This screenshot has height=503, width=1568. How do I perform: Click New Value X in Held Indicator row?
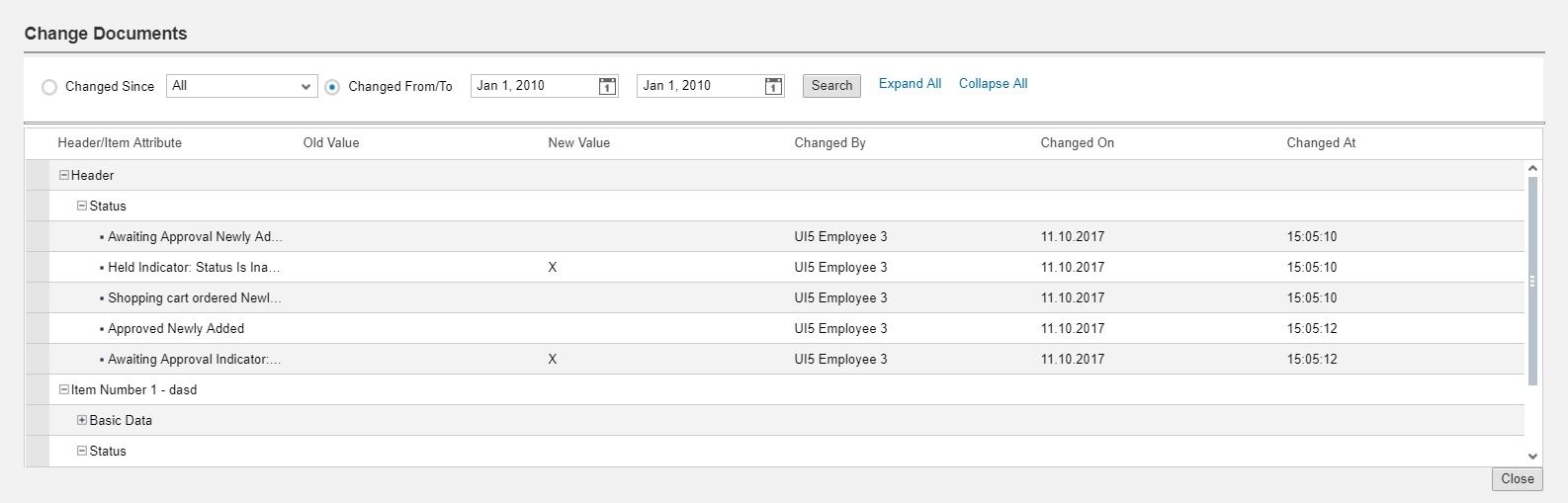click(x=552, y=267)
